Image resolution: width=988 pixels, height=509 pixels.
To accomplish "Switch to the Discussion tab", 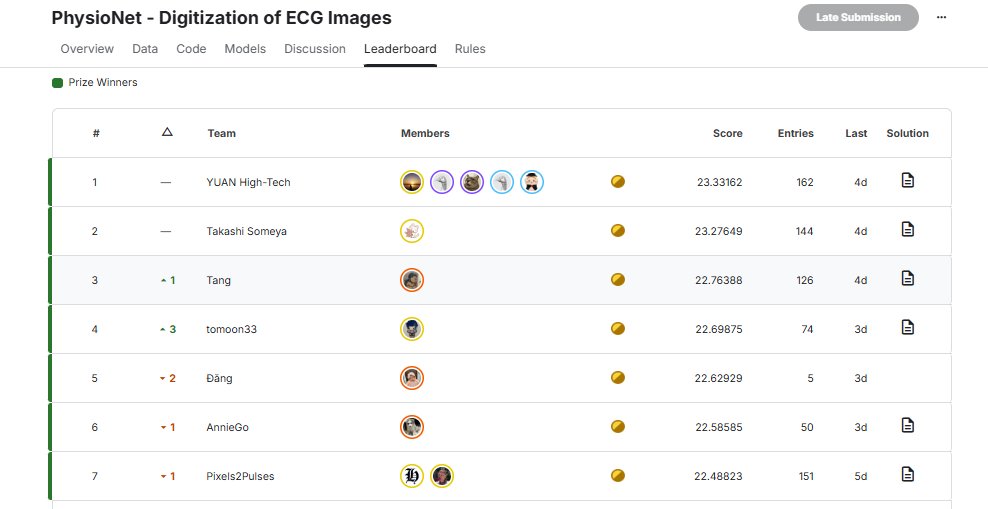I will click(315, 49).
